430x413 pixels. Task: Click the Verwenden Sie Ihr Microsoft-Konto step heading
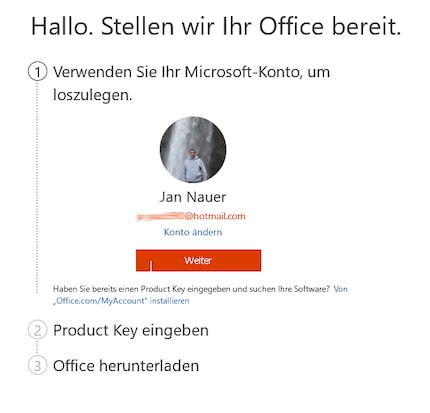tap(191, 83)
